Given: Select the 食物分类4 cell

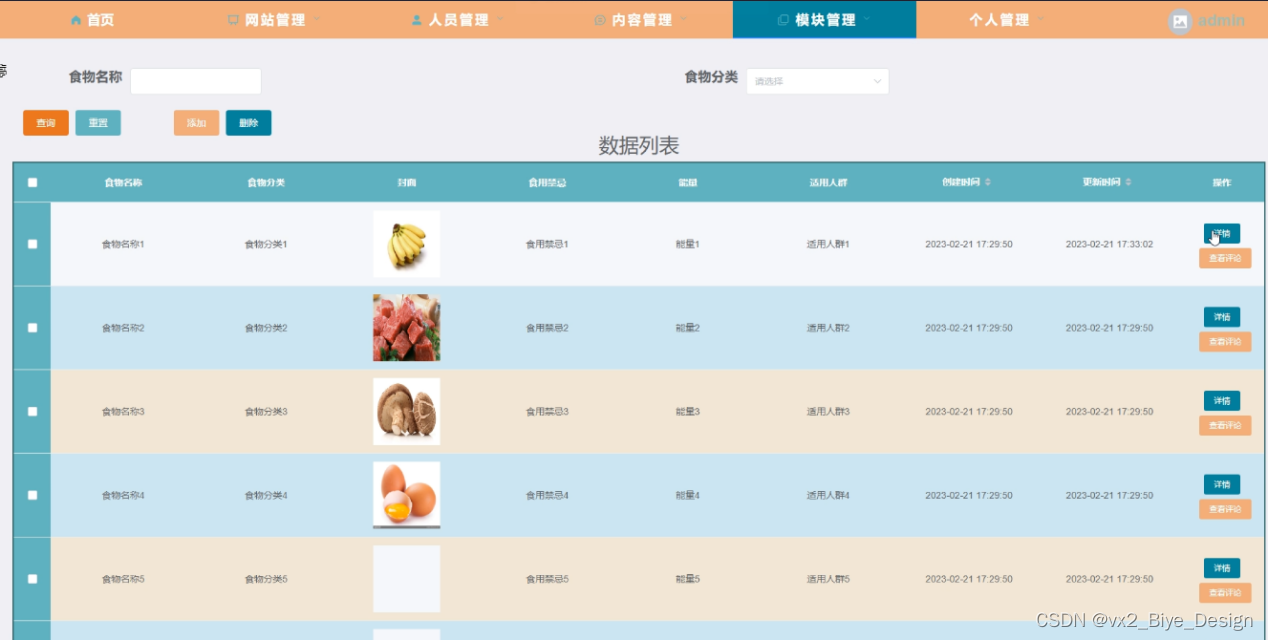Looking at the screenshot, I should (266, 495).
